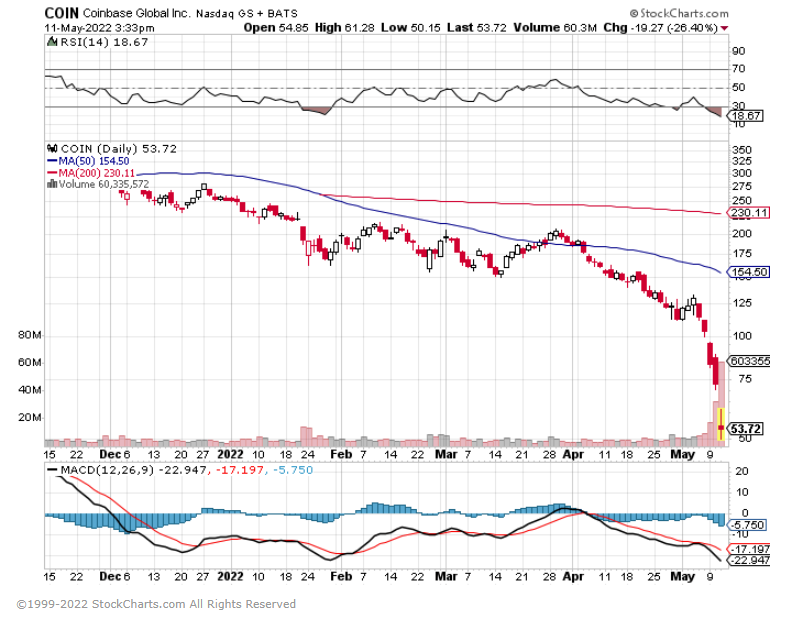Click the copyright StockCharts.com footer text
This screenshot has width=810, height=628.
157,604
